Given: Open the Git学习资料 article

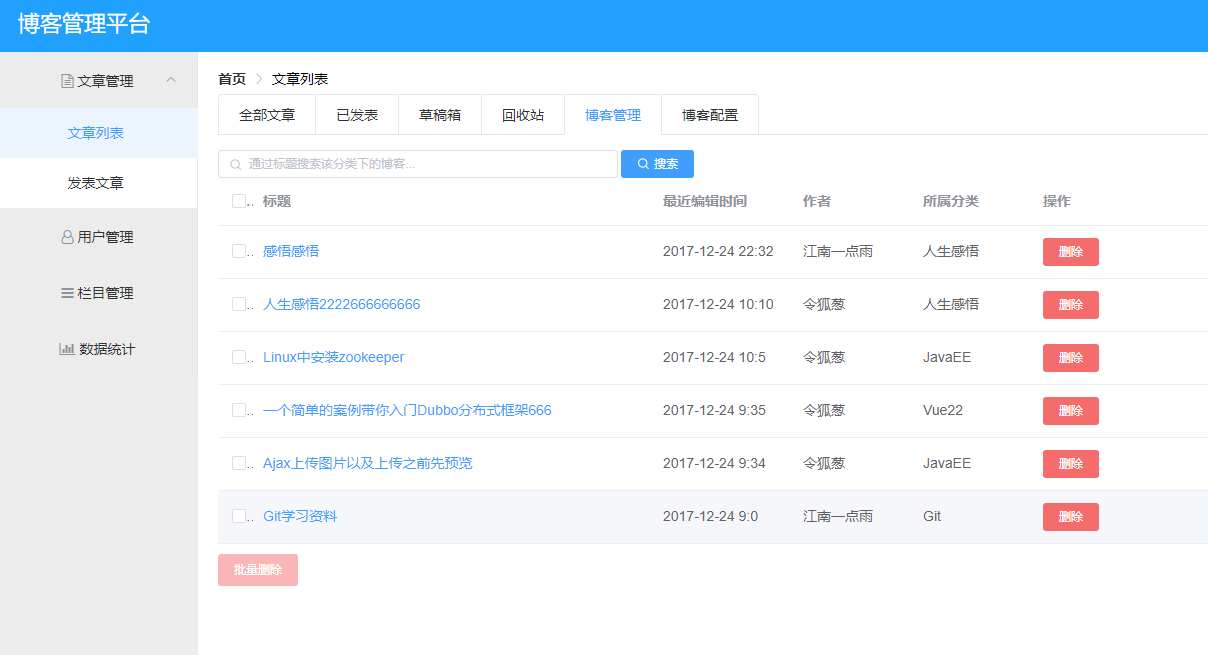Looking at the screenshot, I should (300, 516).
